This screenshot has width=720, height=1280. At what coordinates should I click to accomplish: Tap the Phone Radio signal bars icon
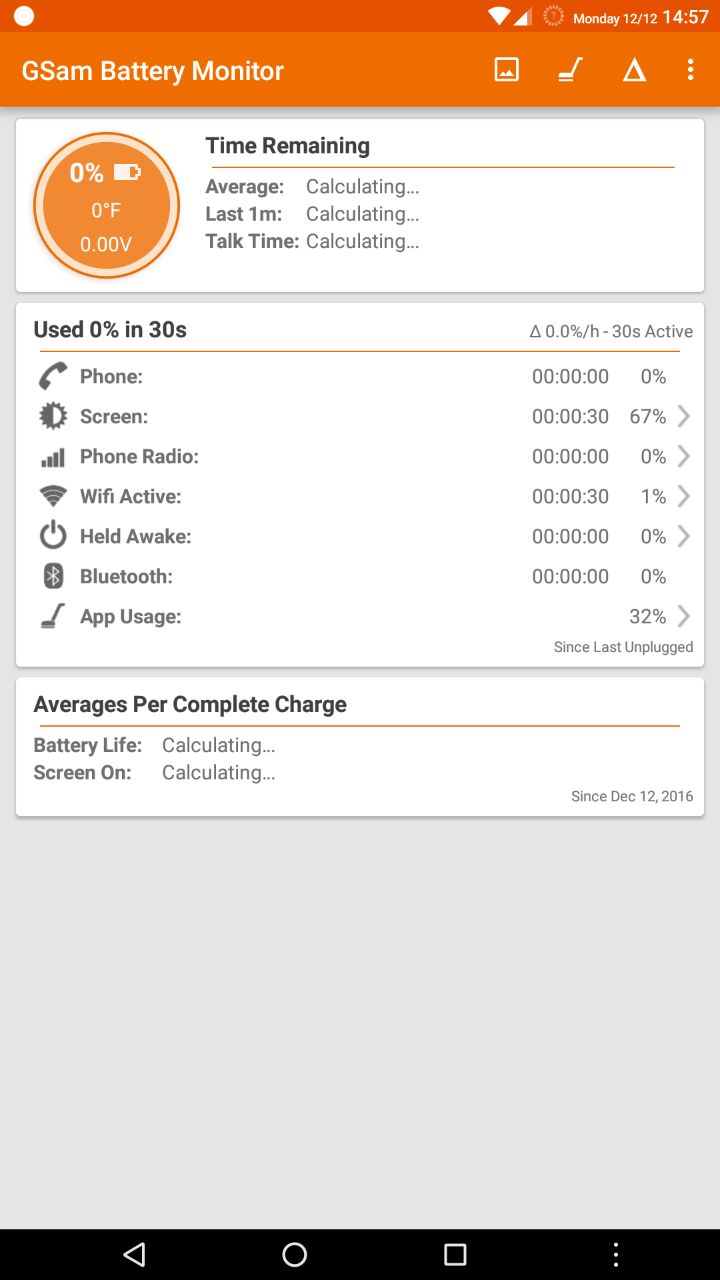coord(53,457)
